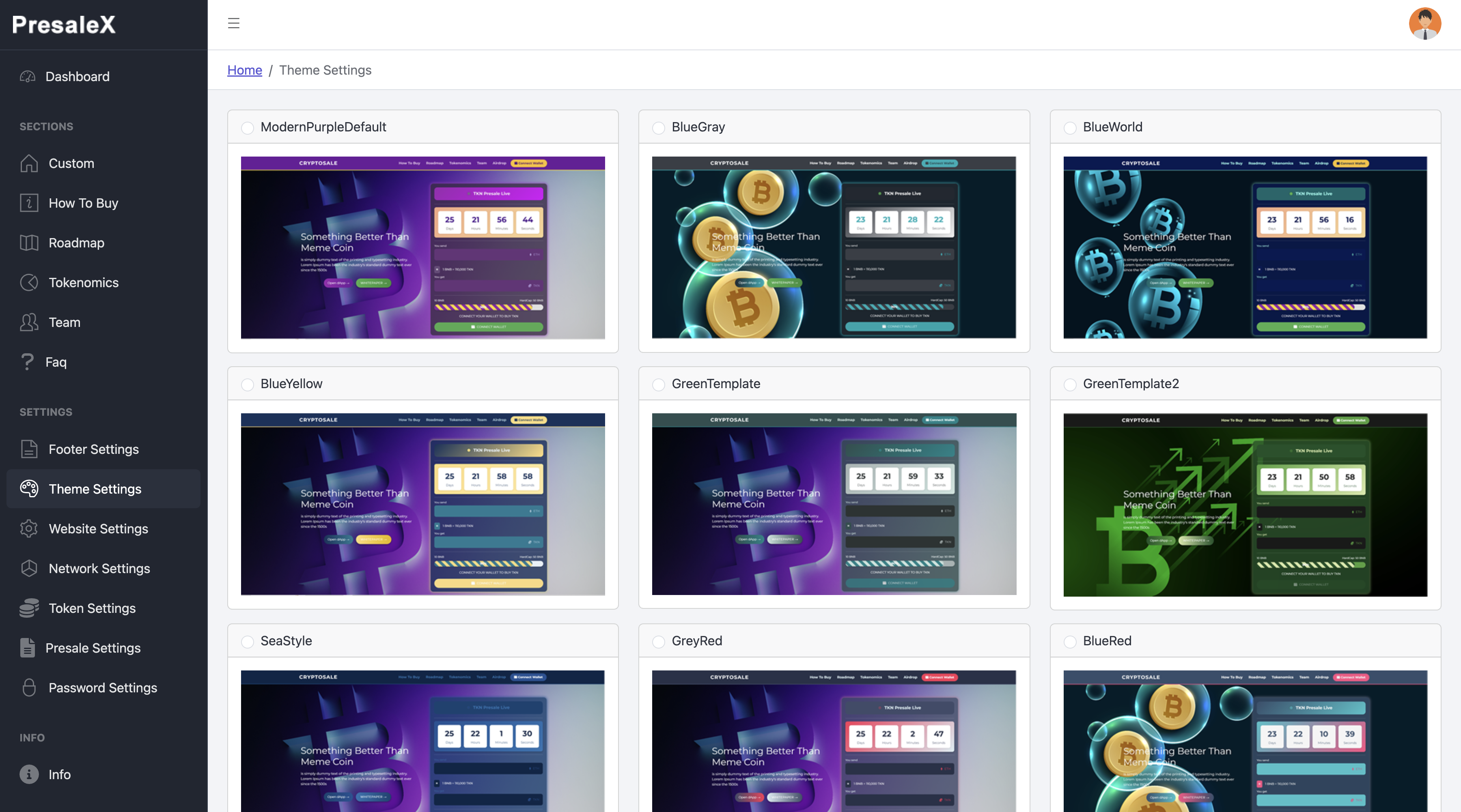Click the Password Settings lock icon
Viewport: 1461px width, 812px height.
[29, 687]
